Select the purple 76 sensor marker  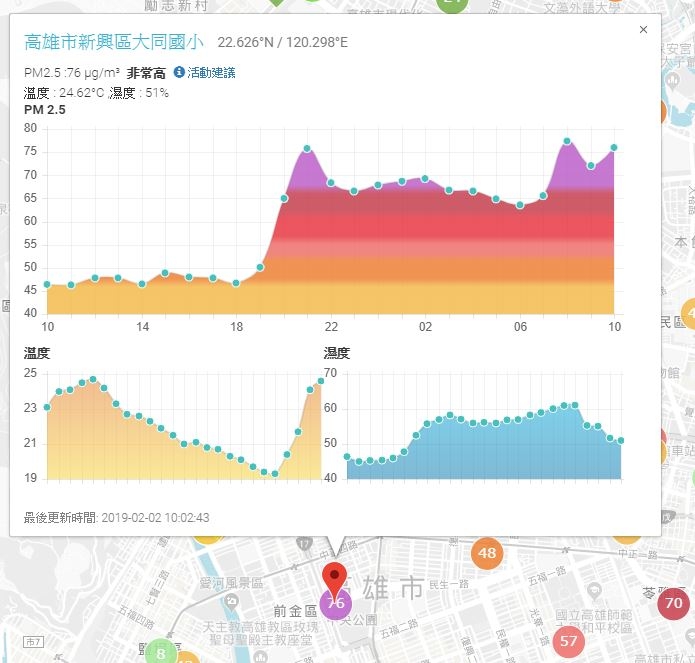[336, 604]
